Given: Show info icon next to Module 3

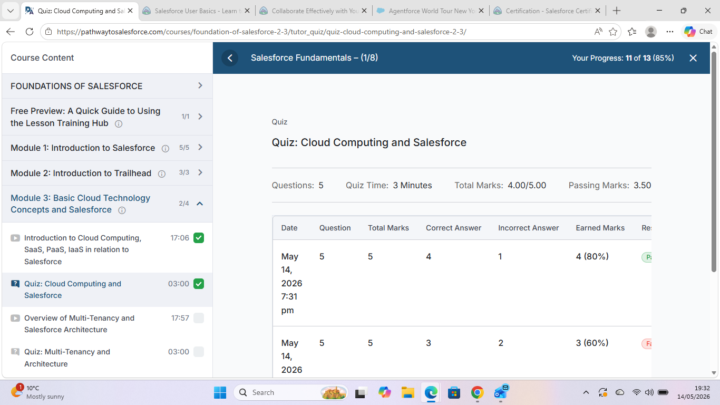Looking at the screenshot, I should click(x=122, y=210).
